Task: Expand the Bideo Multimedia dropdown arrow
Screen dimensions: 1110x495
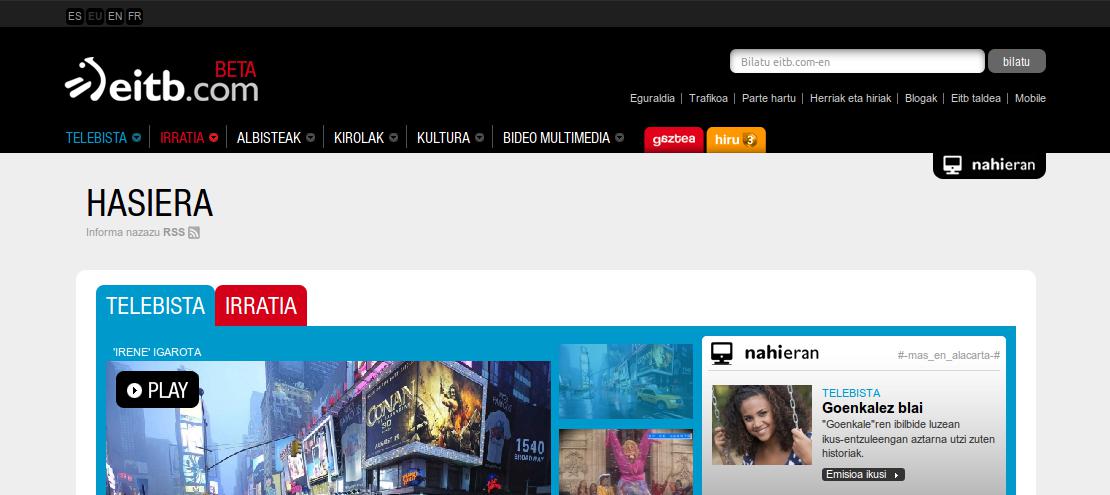Action: 620,138
